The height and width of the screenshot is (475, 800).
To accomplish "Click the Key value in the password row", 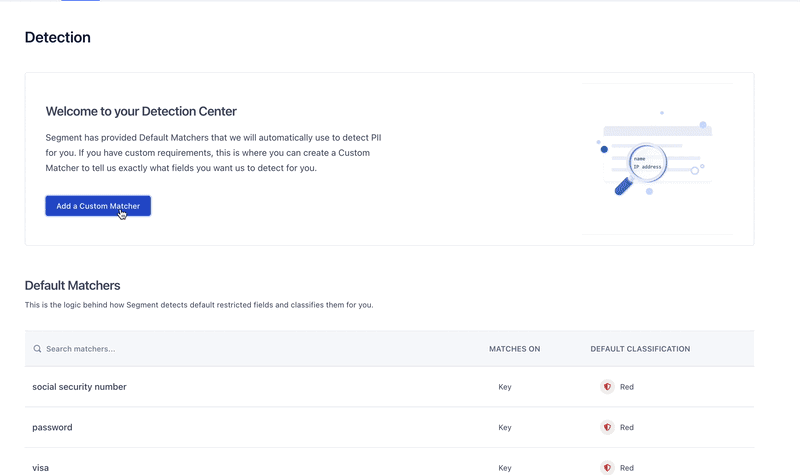I will tap(505, 427).
